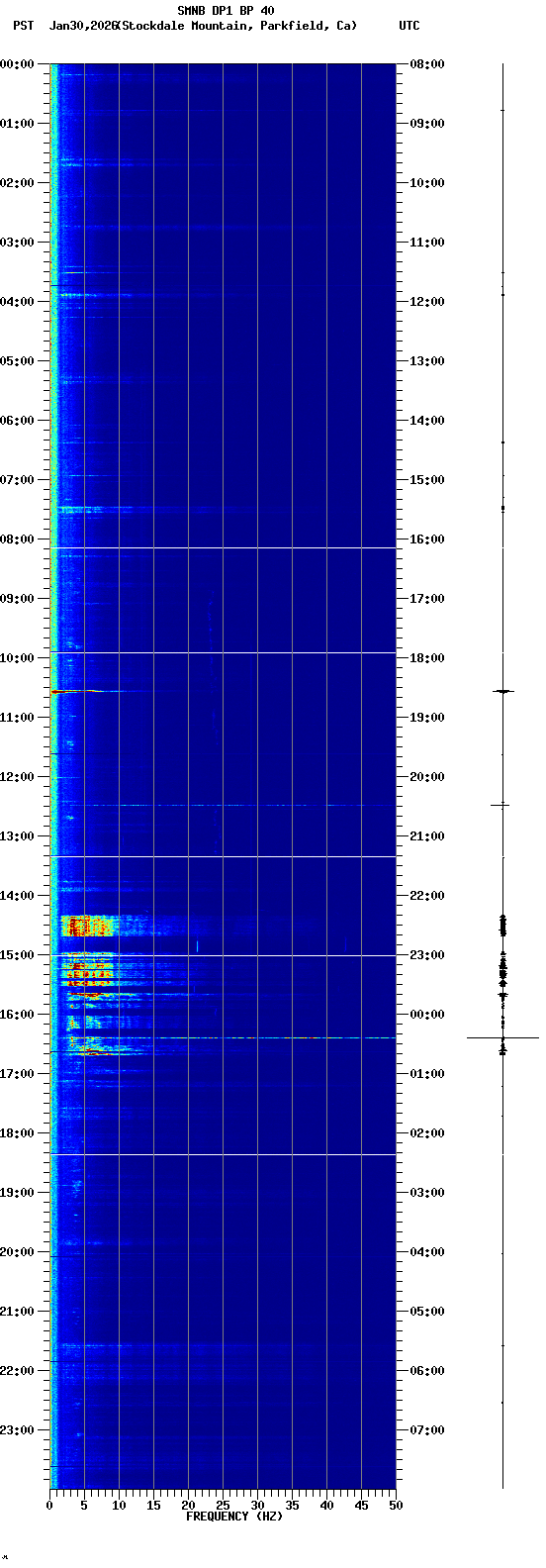This screenshot has height=1568, width=546.
Task: Click the PST time label '12:00'
Action: pos(17,777)
